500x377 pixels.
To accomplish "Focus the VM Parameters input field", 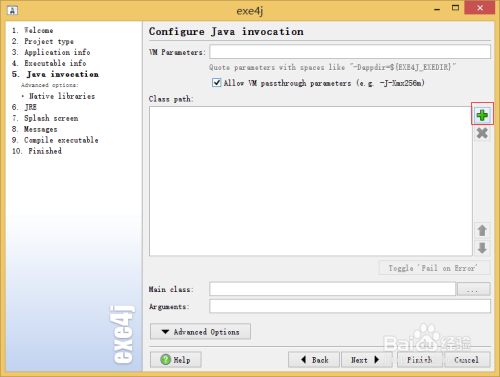I will coord(350,52).
